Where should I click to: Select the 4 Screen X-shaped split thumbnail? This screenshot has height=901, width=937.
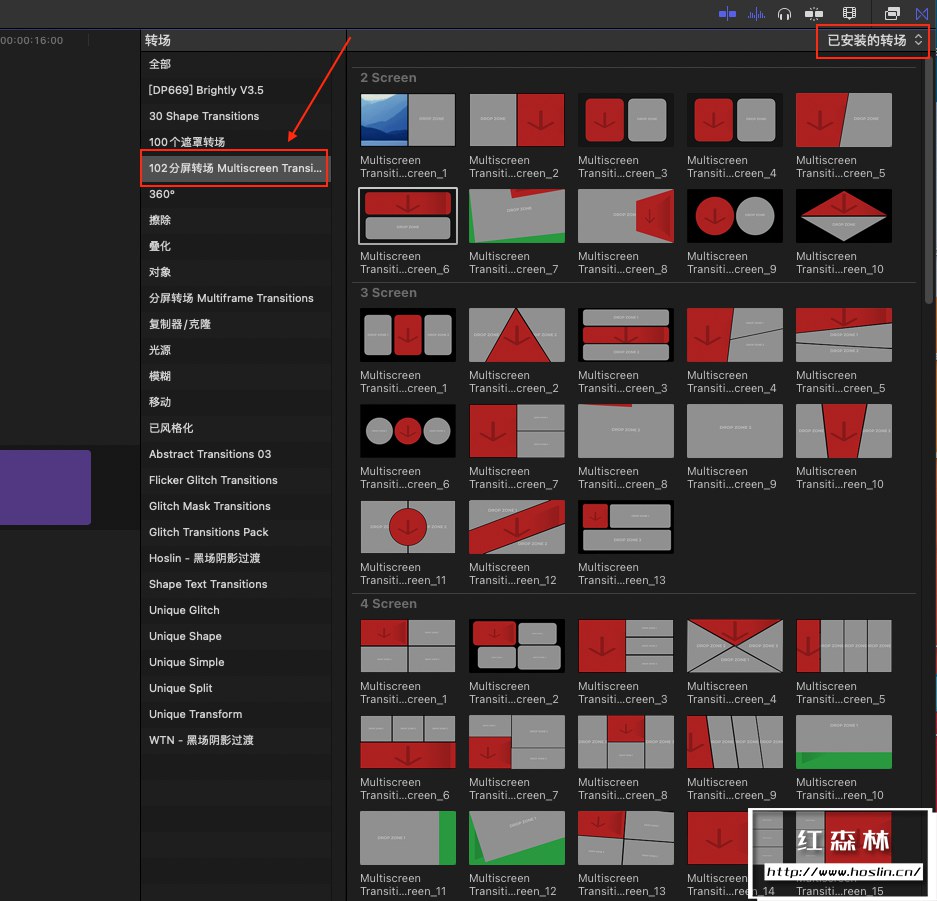click(x=735, y=646)
